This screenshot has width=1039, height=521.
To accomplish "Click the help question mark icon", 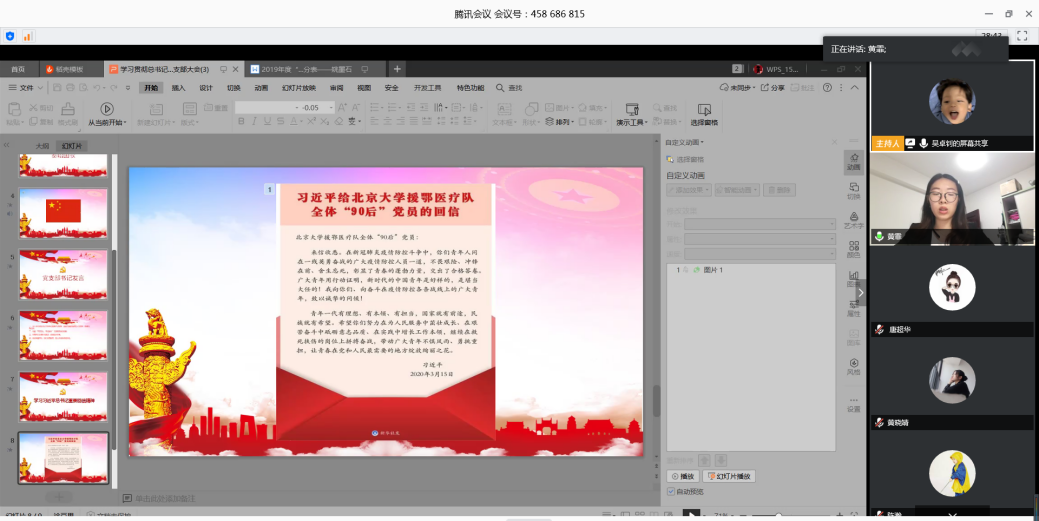I will (x=827, y=87).
